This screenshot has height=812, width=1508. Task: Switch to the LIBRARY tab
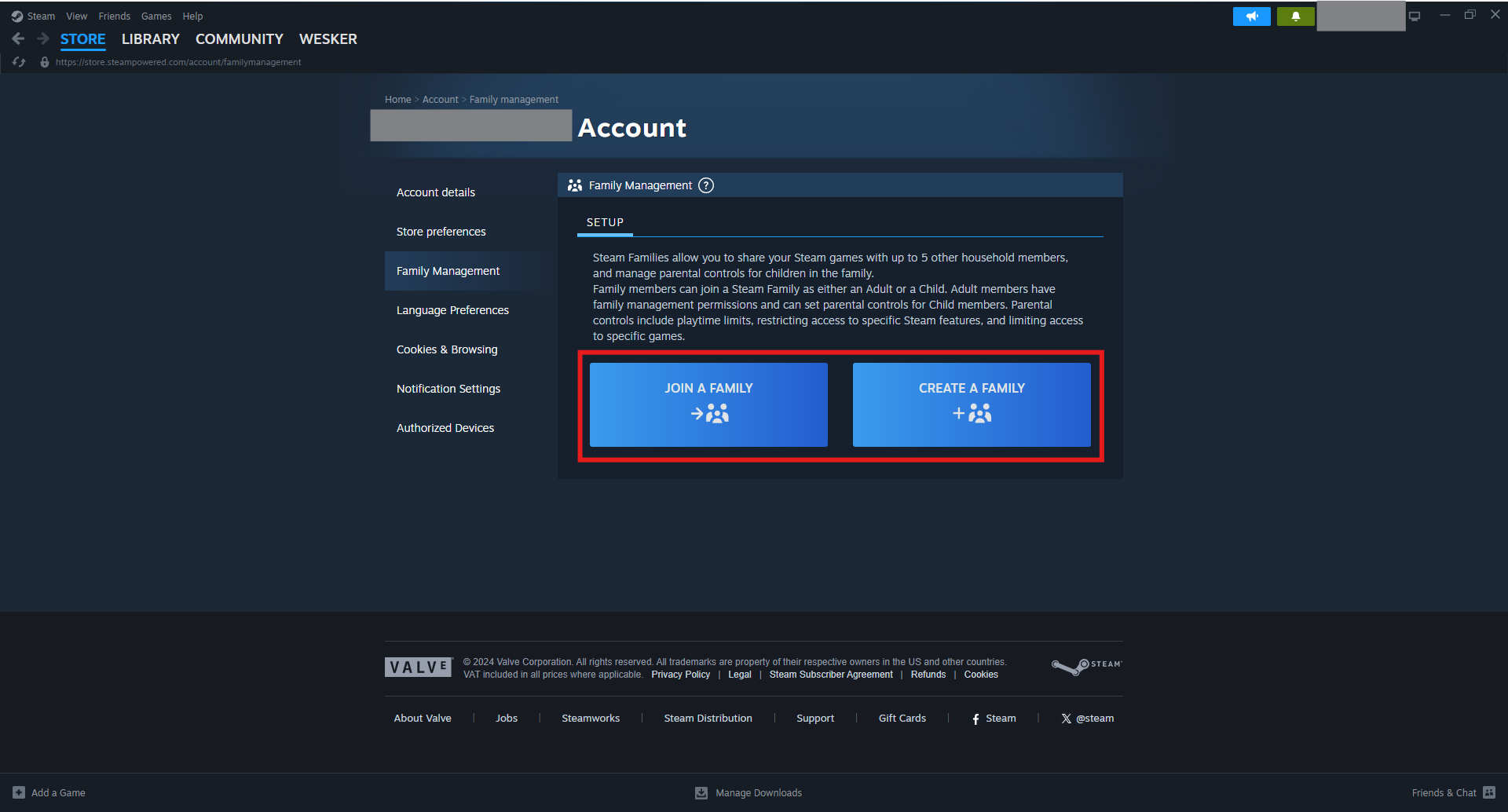[x=151, y=39]
